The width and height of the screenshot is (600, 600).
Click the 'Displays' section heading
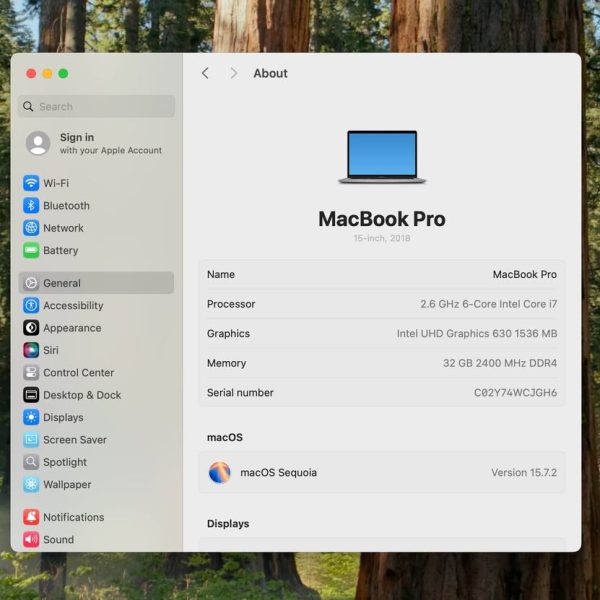[228, 523]
